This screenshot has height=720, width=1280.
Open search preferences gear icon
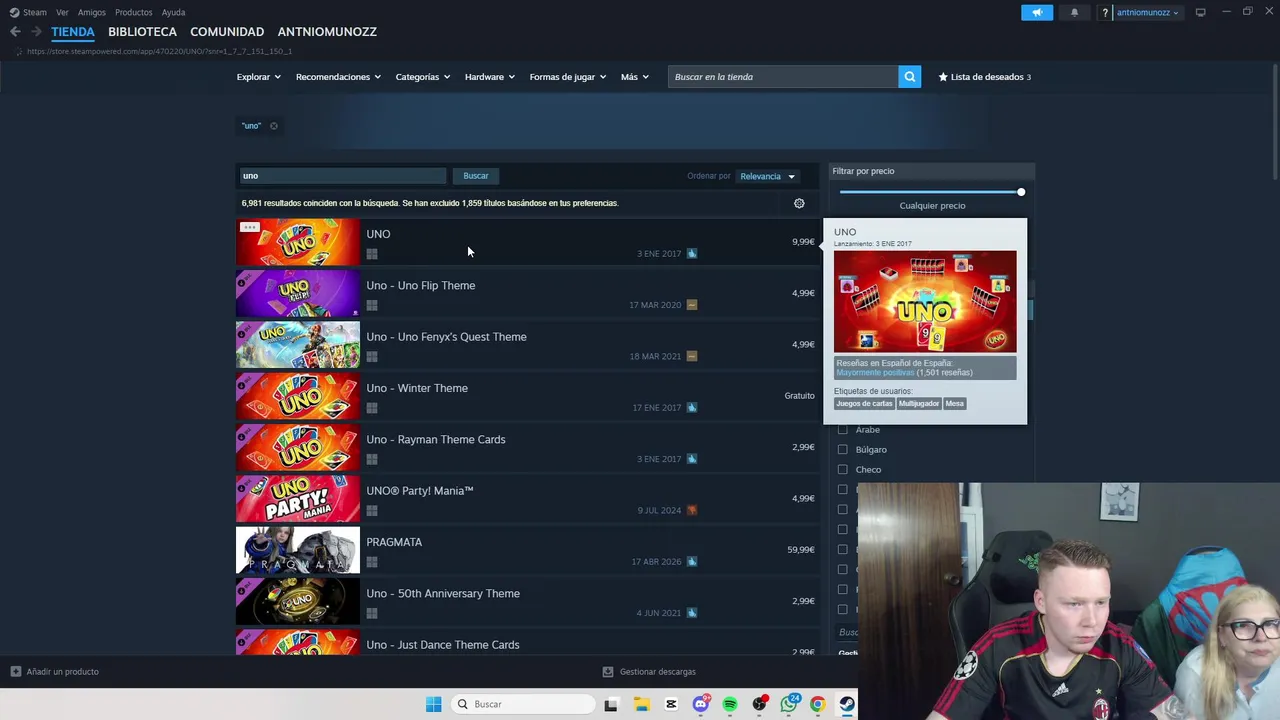click(x=799, y=203)
